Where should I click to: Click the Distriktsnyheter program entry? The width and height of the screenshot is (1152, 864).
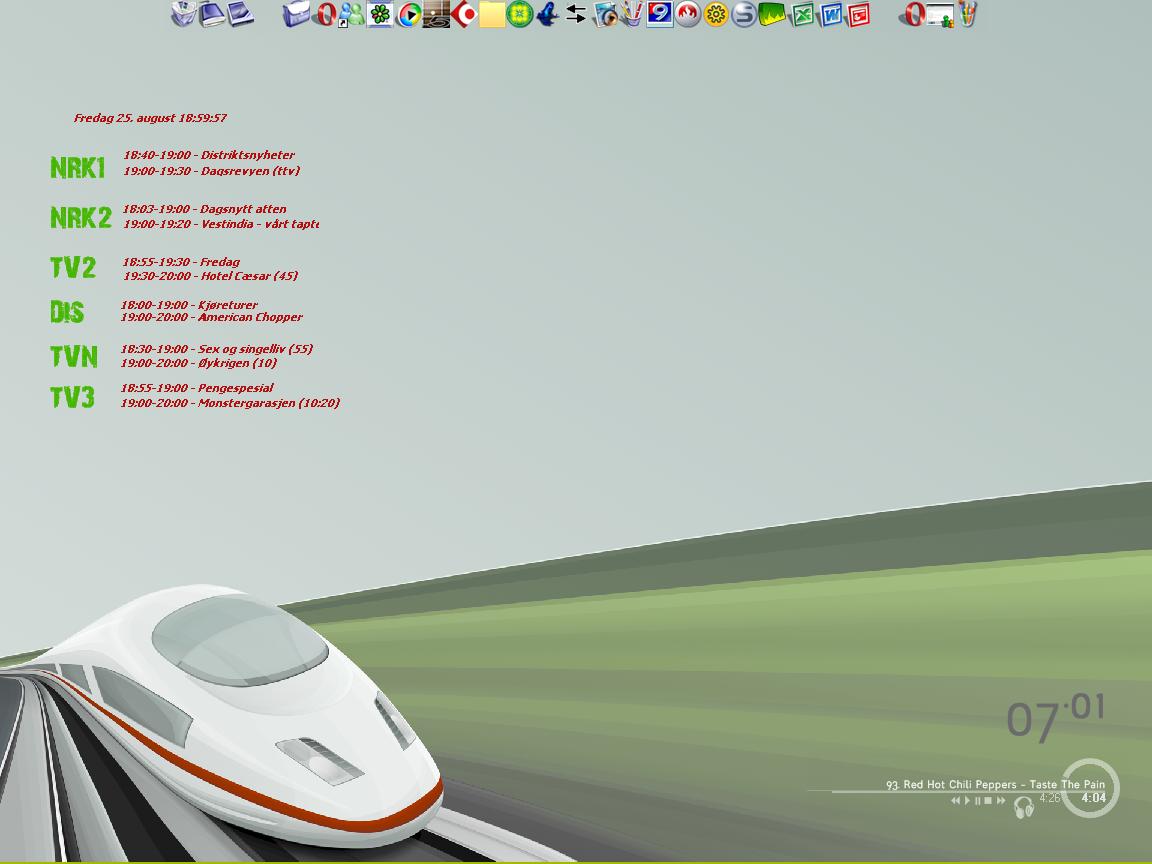tap(209, 155)
